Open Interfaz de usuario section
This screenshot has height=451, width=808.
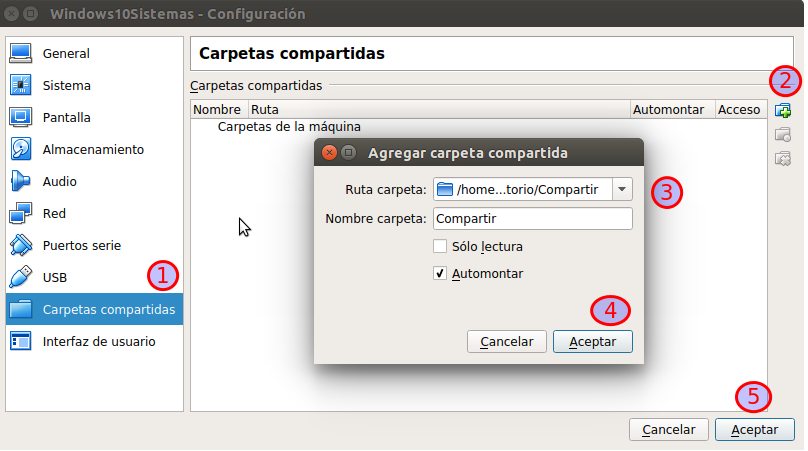[x=94, y=341]
